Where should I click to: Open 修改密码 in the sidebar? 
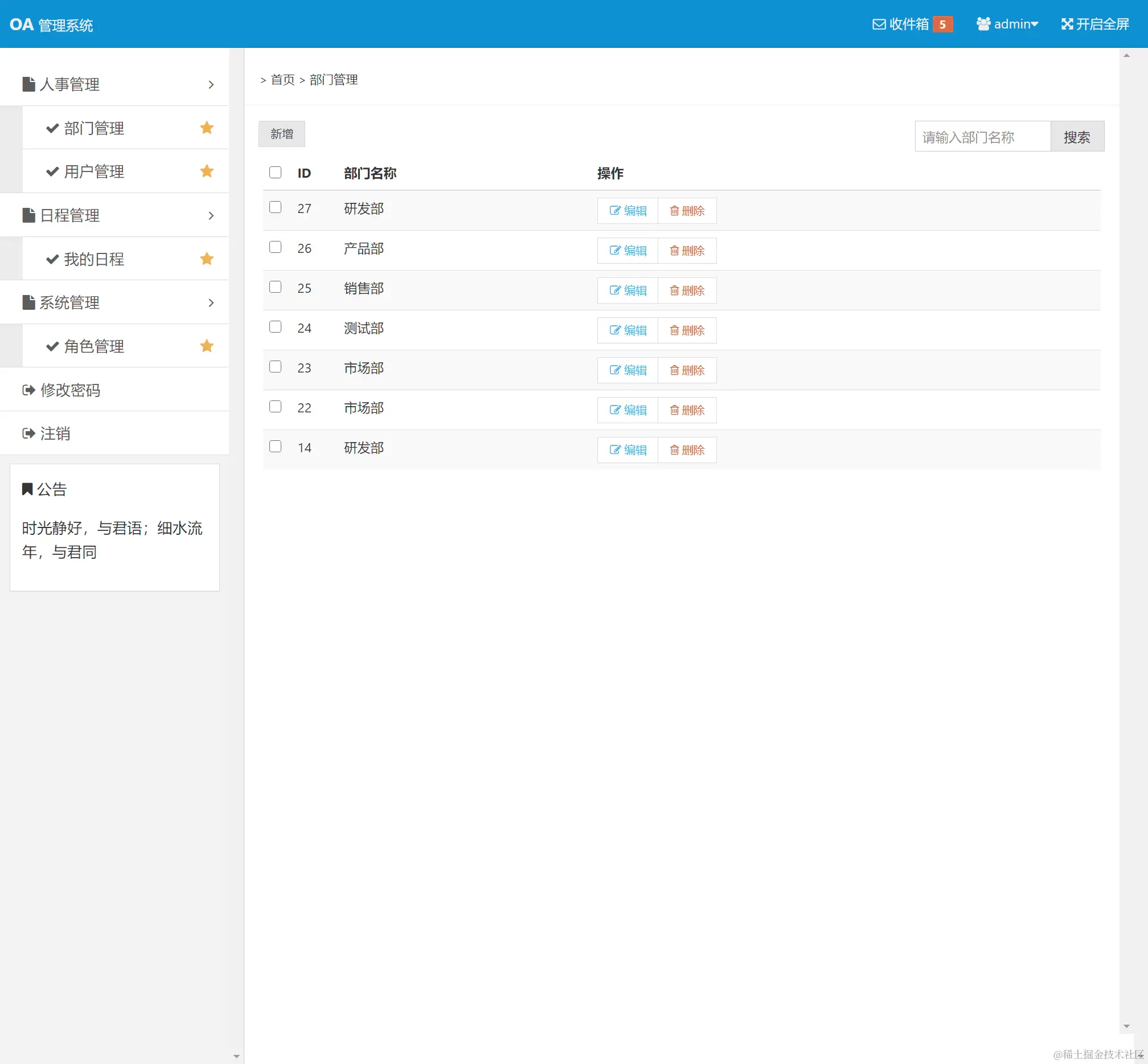pos(69,390)
